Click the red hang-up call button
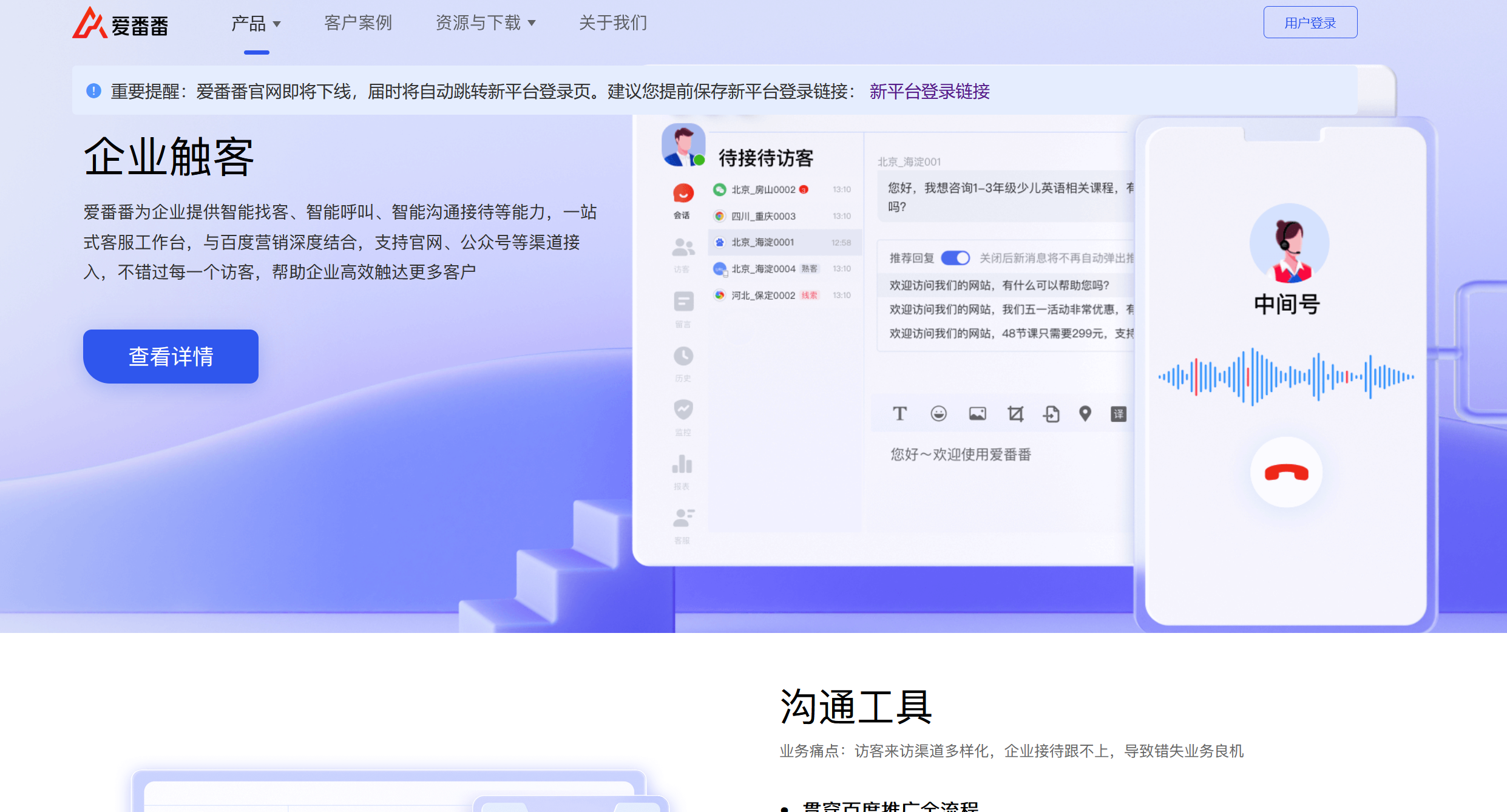 [x=1286, y=472]
